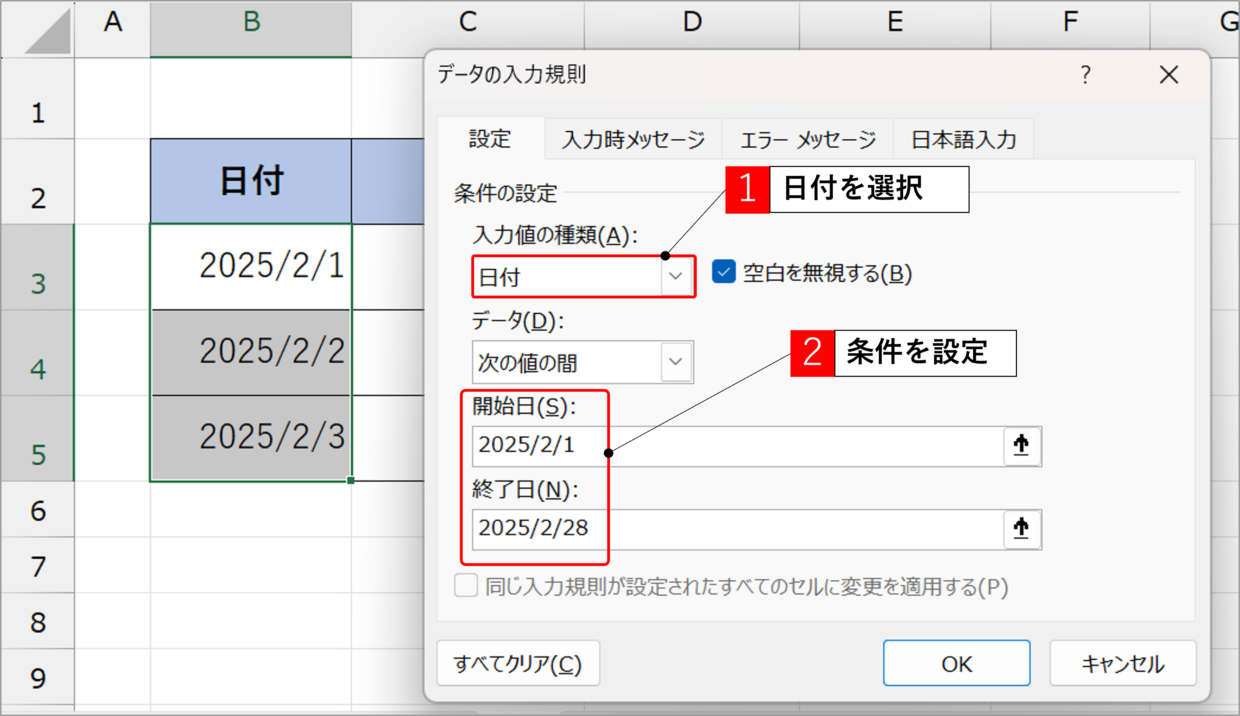Check the 同じ入力規則 apply-to-all checkbox
The image size is (1240, 716).
(466, 586)
